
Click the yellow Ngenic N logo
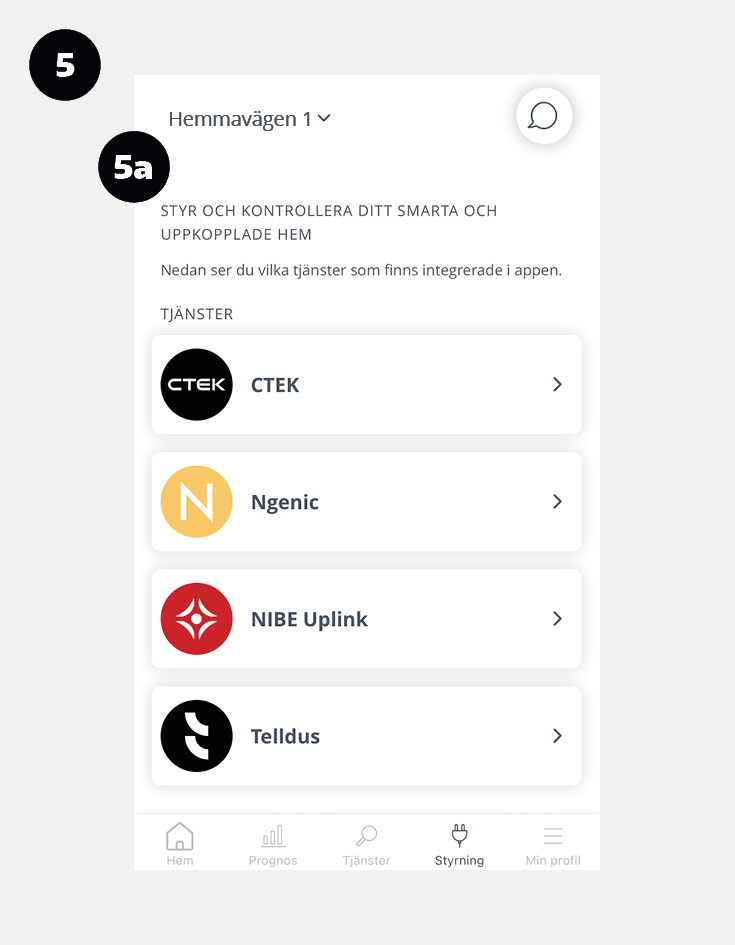(x=196, y=501)
